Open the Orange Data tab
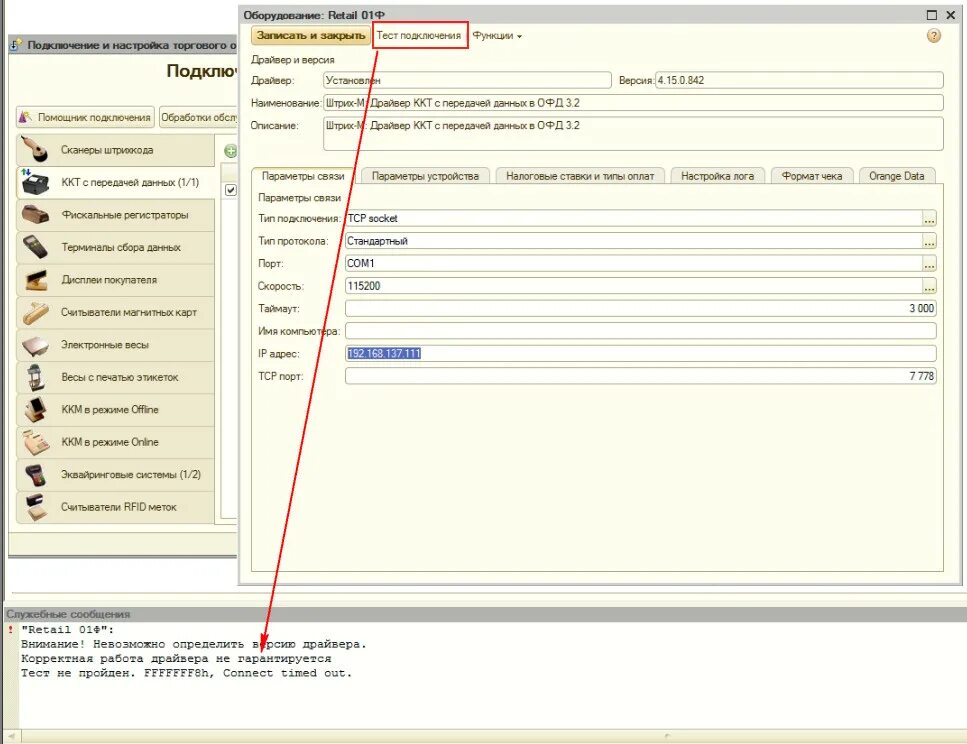This screenshot has height=744, width=967. click(x=897, y=176)
